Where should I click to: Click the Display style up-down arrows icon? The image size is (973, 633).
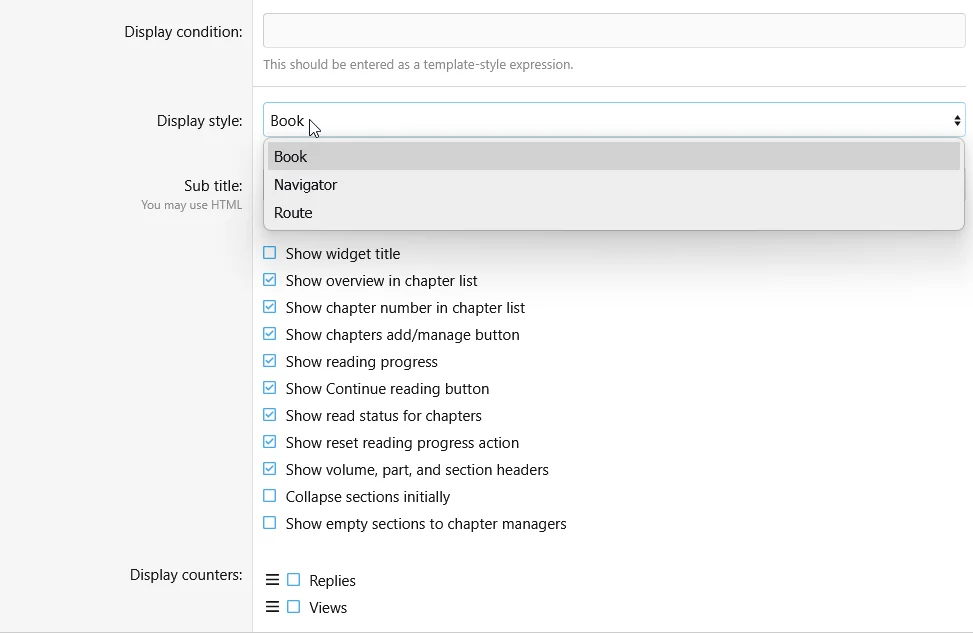tap(957, 120)
